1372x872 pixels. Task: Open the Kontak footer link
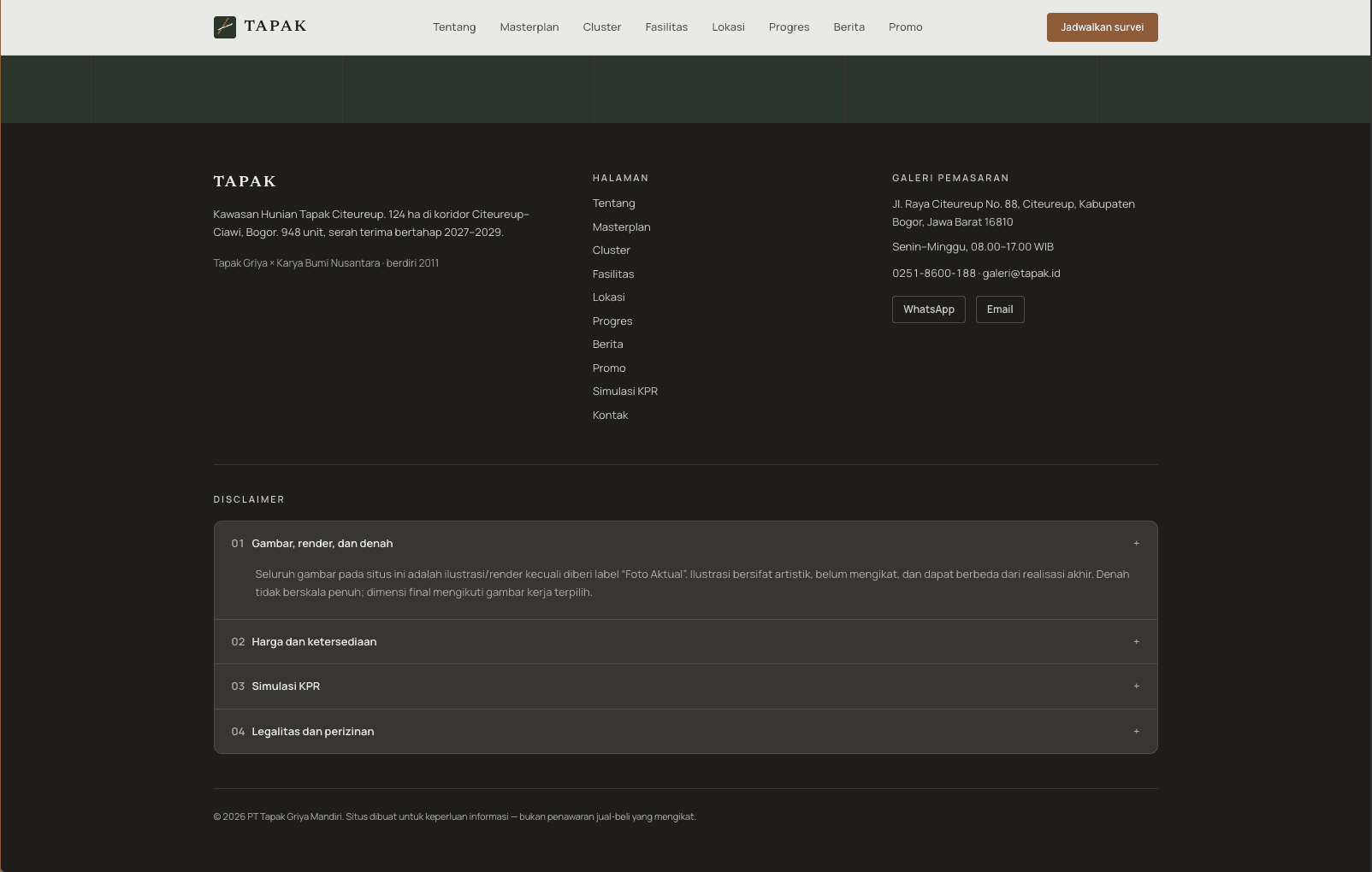pyautogui.click(x=611, y=415)
